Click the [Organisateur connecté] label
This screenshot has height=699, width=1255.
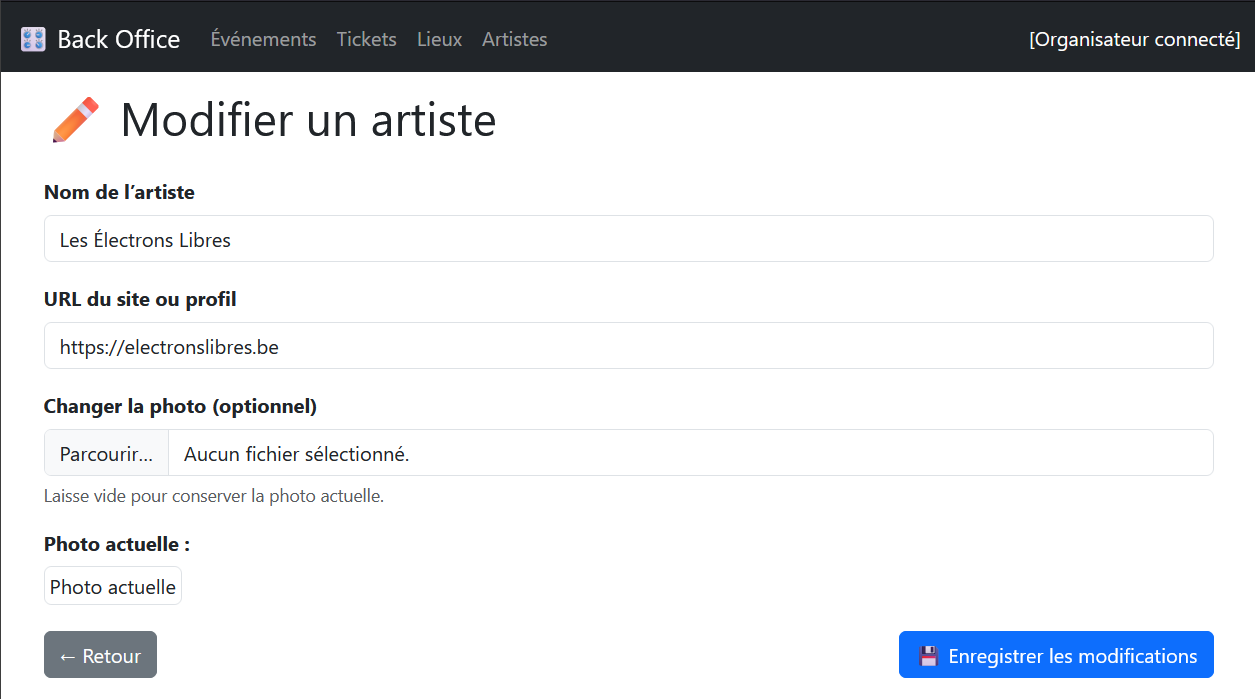[1135, 39]
